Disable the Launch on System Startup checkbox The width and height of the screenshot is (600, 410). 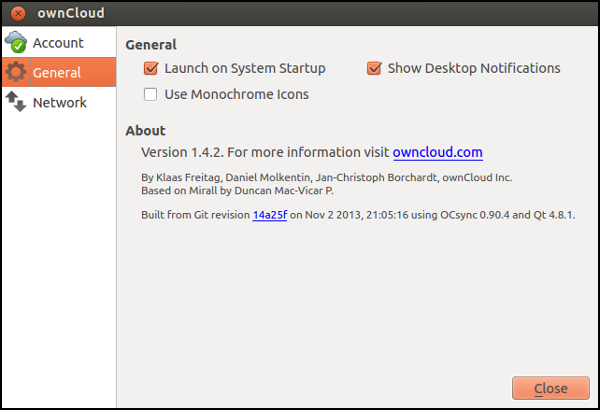tap(152, 69)
